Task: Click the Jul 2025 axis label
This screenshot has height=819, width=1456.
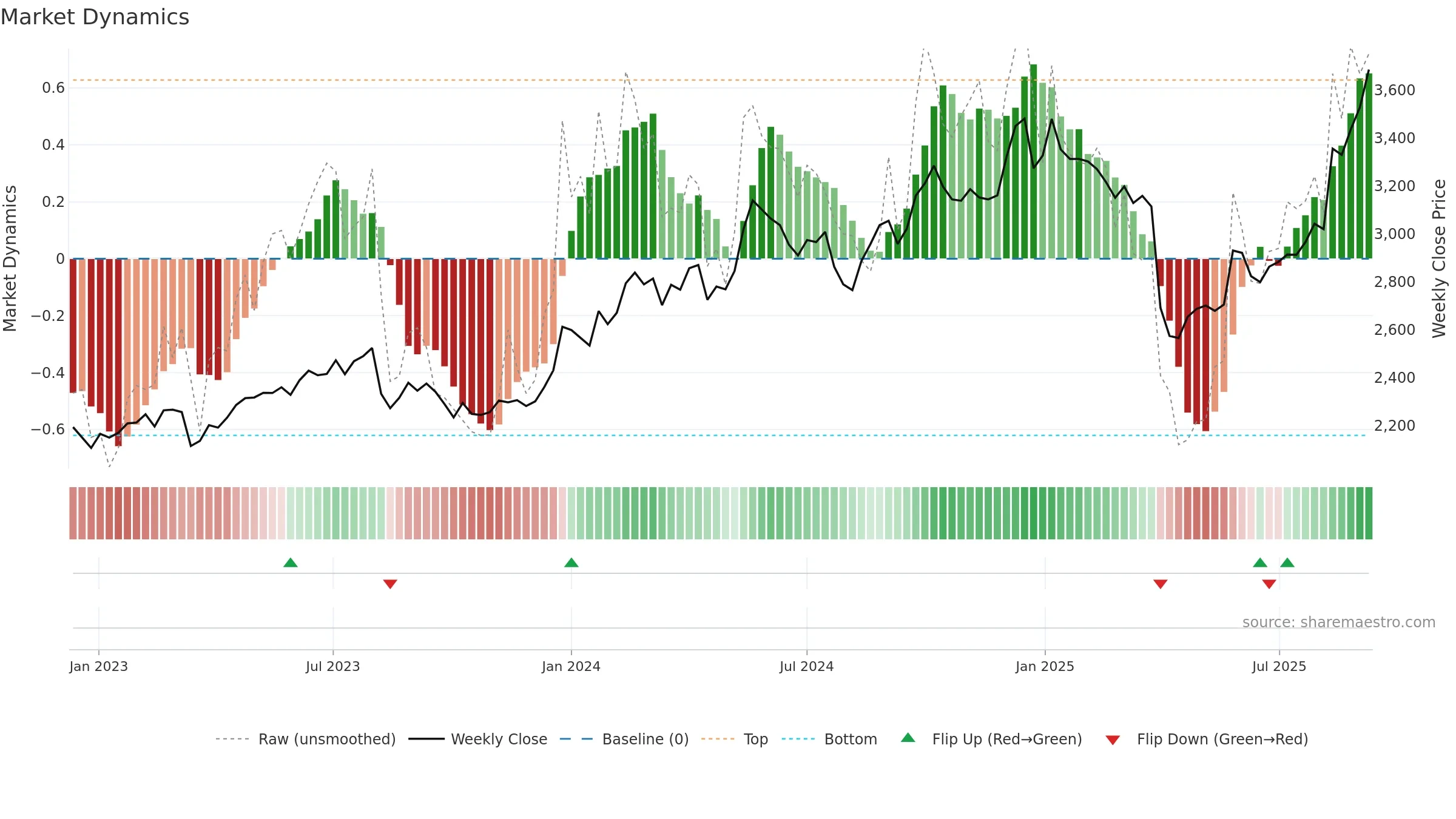Action: coord(1279,666)
